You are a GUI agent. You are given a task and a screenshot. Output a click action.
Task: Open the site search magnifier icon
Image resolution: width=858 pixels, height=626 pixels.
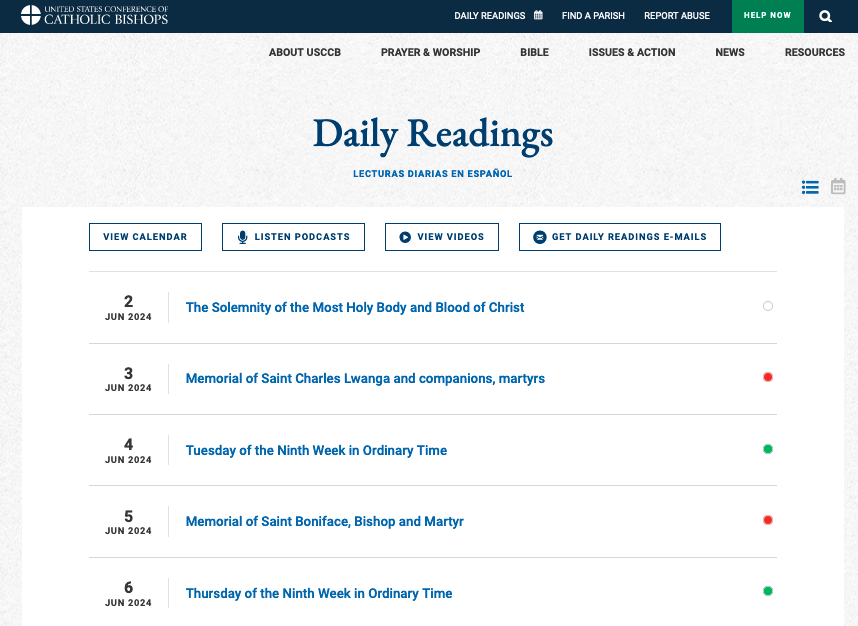pos(825,16)
